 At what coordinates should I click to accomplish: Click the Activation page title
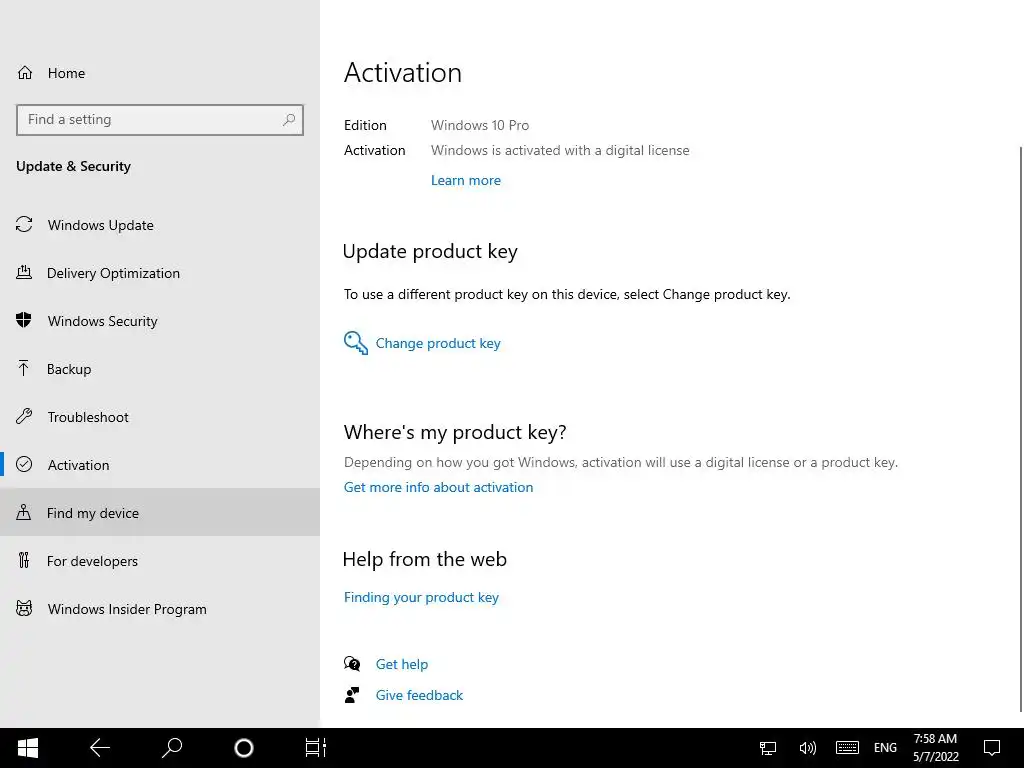[403, 72]
